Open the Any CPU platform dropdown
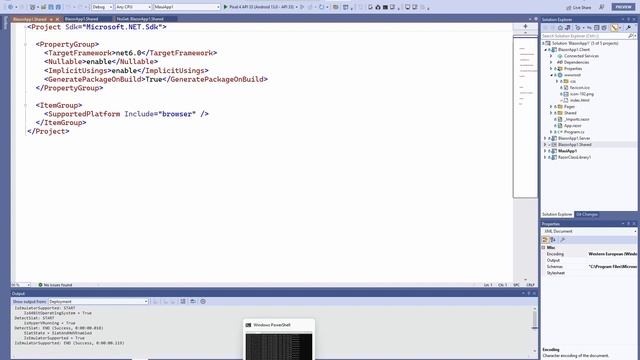 point(133,7)
